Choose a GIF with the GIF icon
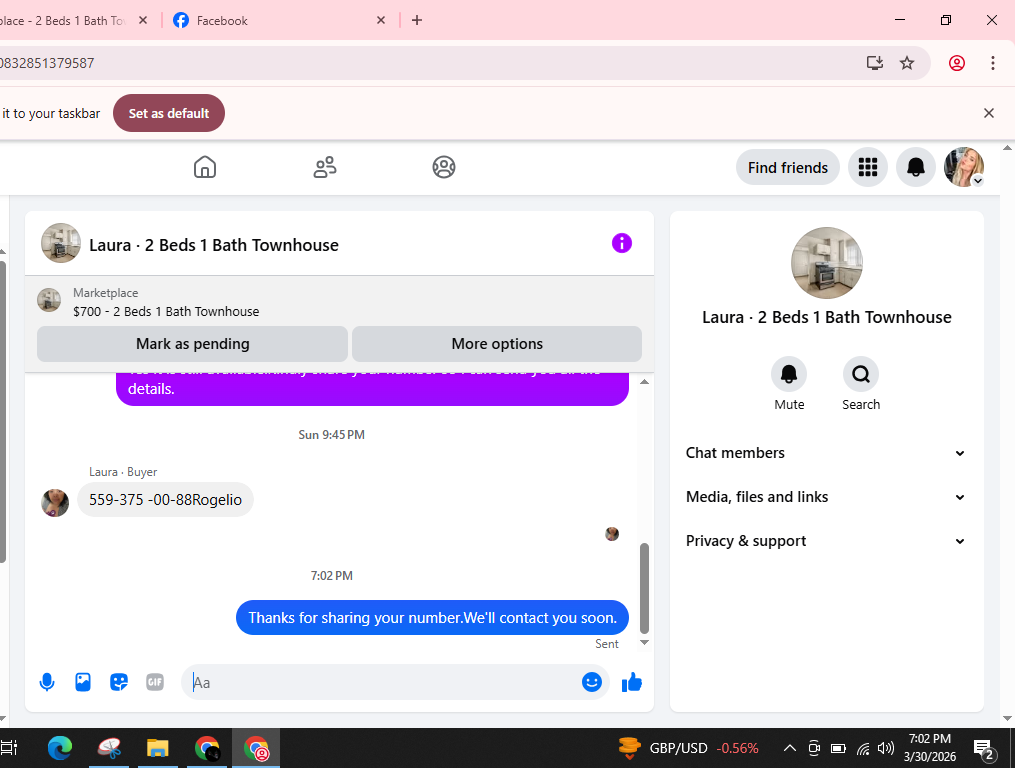1015x768 pixels. (155, 682)
